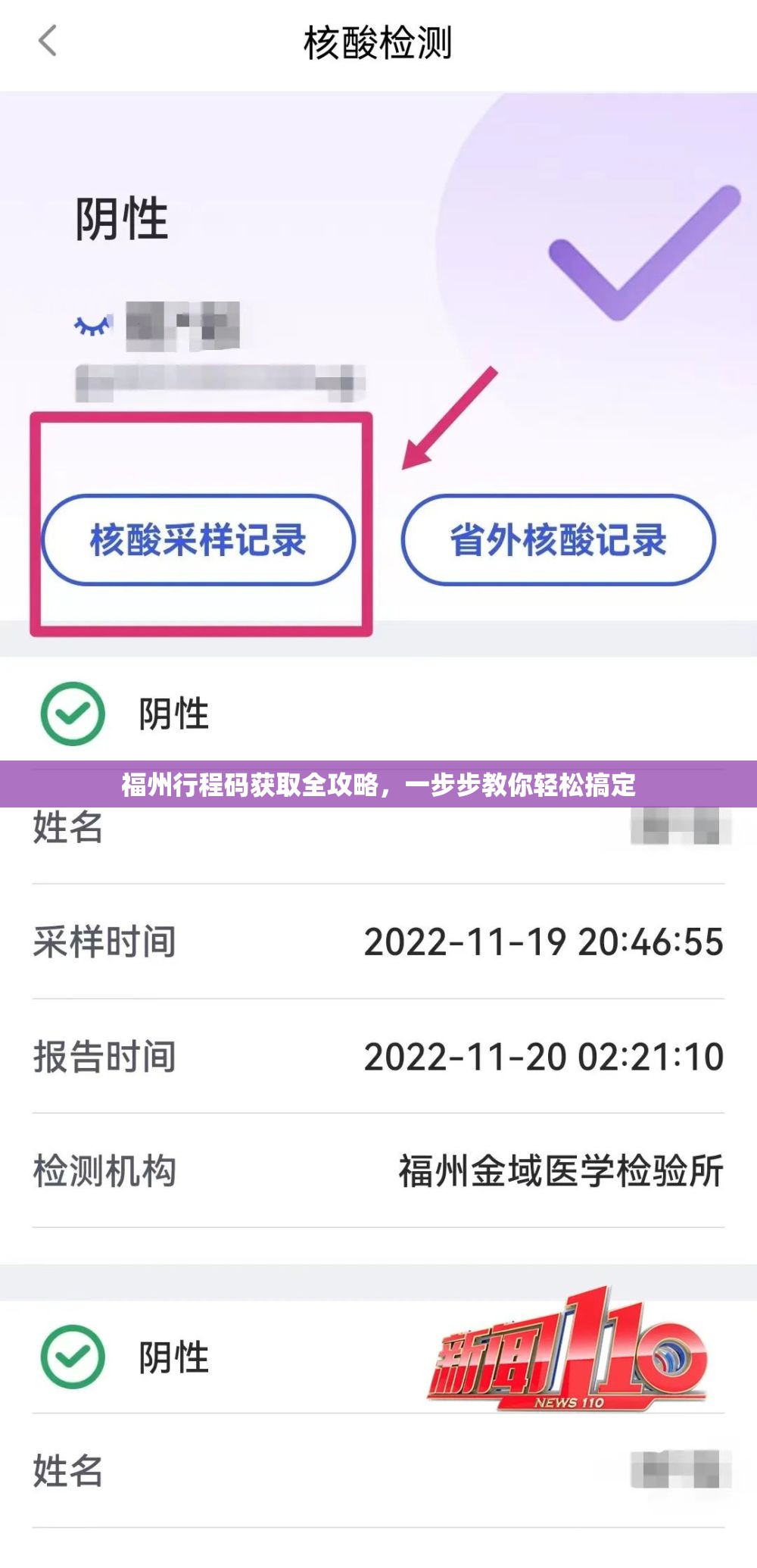This screenshot has width=757, height=1568.
Task: Tap the first green check circle icon
Action: (73, 714)
